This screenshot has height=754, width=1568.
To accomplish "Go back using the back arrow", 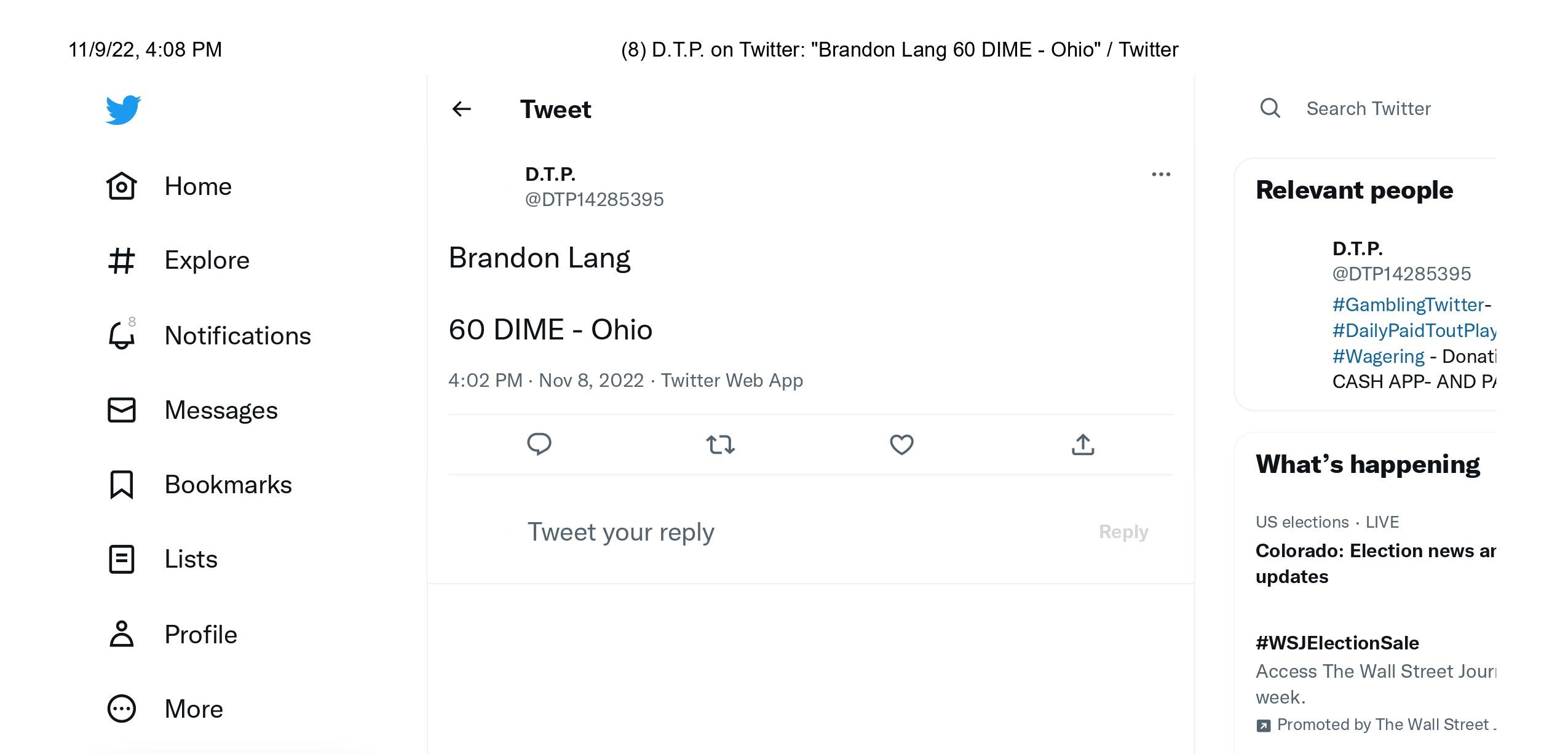I will [x=462, y=109].
